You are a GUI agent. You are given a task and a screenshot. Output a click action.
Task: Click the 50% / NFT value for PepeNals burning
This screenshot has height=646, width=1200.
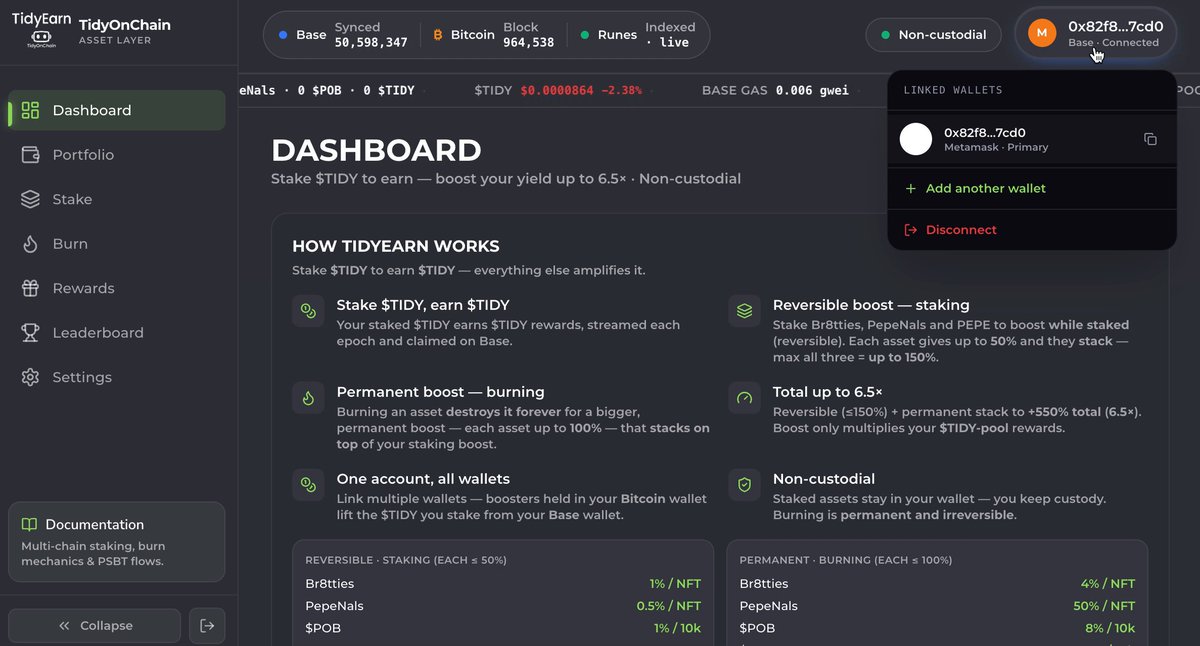1103,606
